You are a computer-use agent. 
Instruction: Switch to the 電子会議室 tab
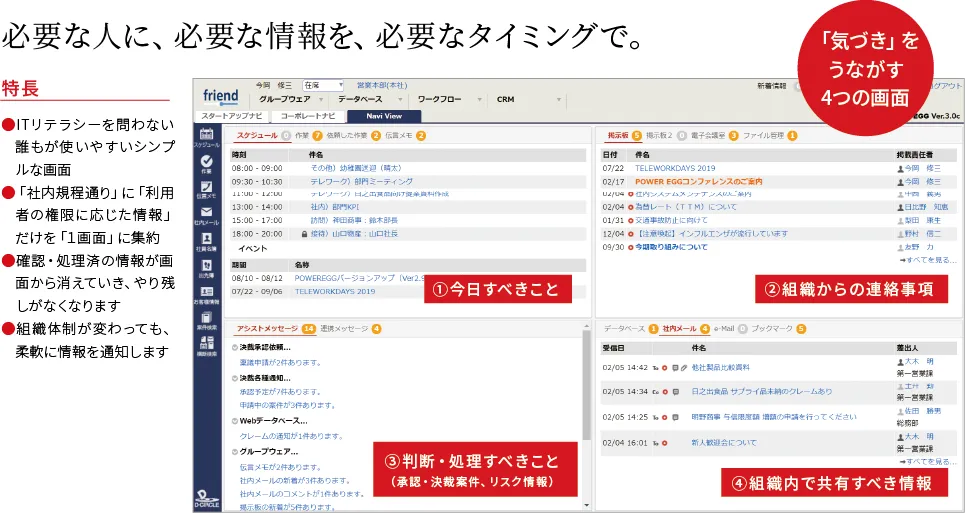coord(708,135)
